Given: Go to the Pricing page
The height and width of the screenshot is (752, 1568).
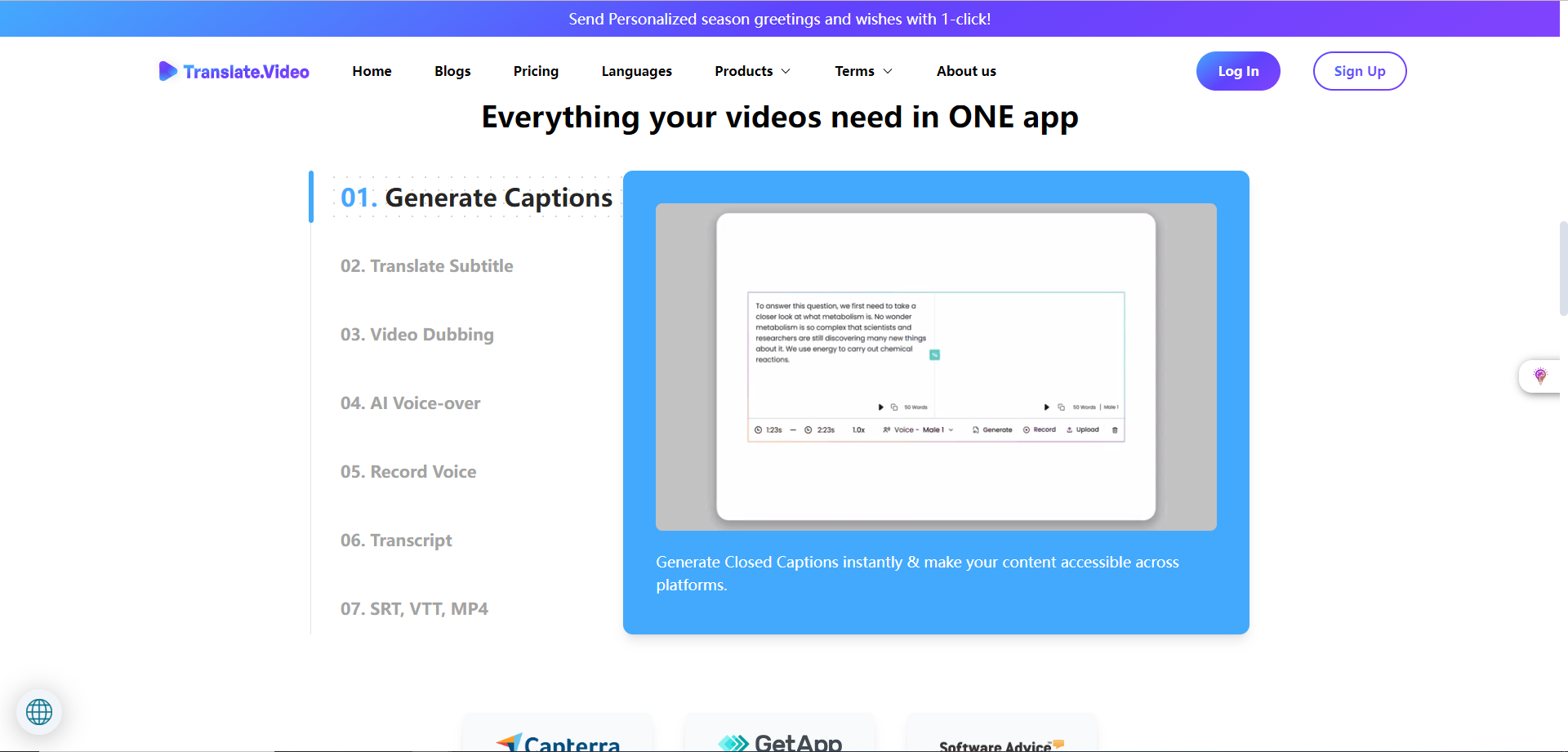Looking at the screenshot, I should (536, 72).
